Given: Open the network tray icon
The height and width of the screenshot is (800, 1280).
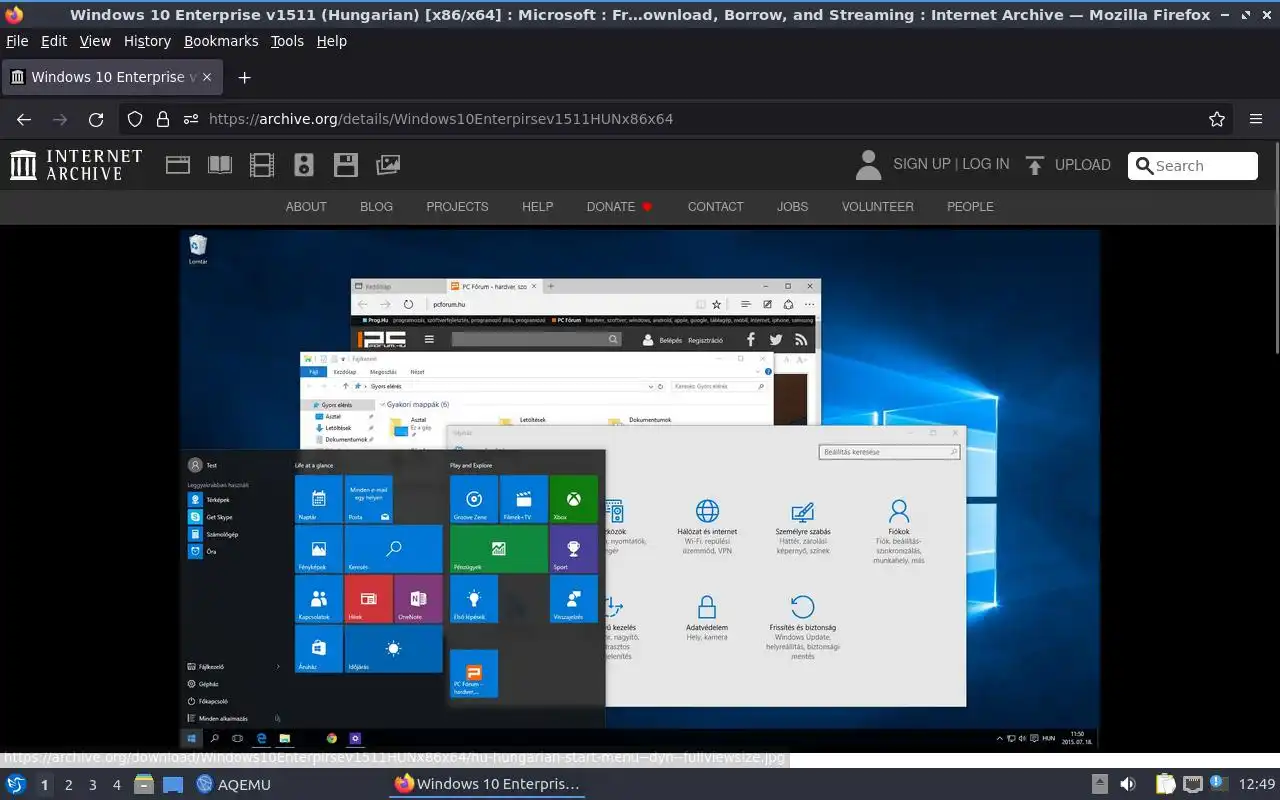Looking at the screenshot, I should pyautogui.click(x=1192, y=784).
